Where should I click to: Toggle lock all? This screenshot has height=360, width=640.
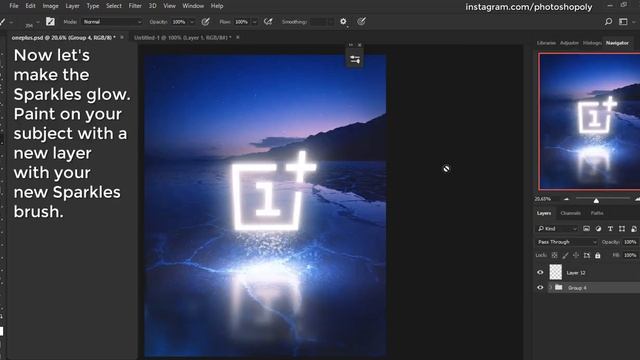pos(598,256)
